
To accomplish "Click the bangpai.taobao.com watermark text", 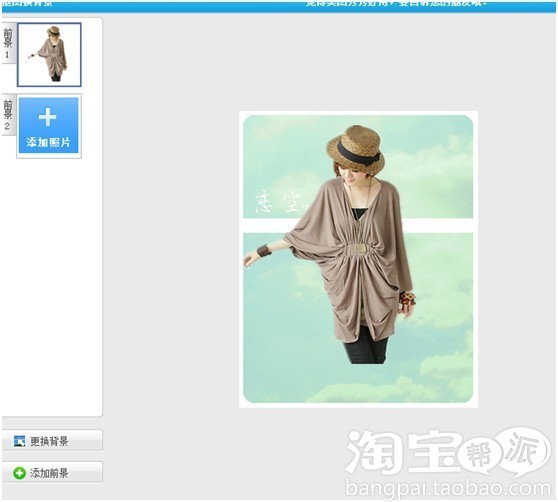I will (x=448, y=488).
